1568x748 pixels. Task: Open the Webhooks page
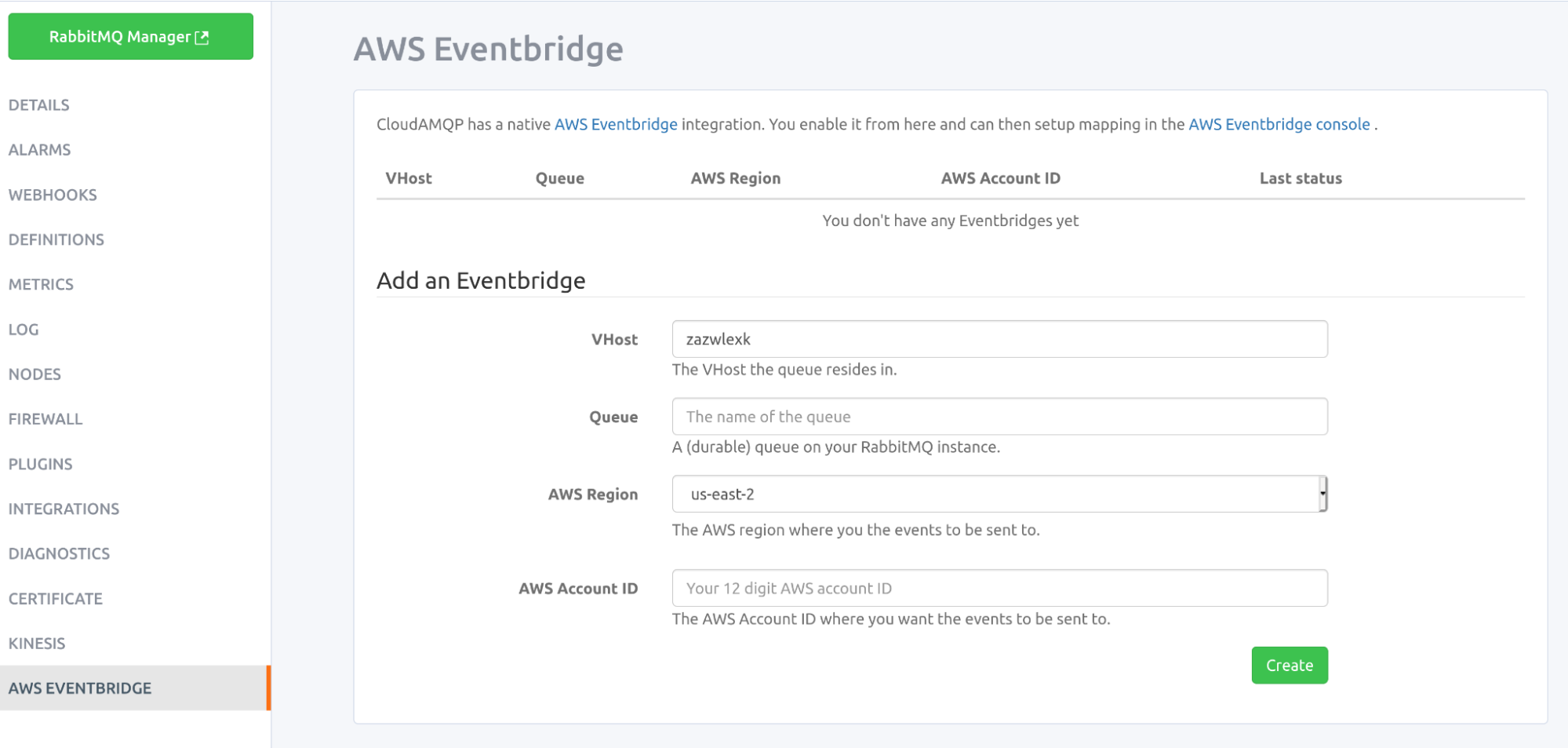tap(53, 195)
